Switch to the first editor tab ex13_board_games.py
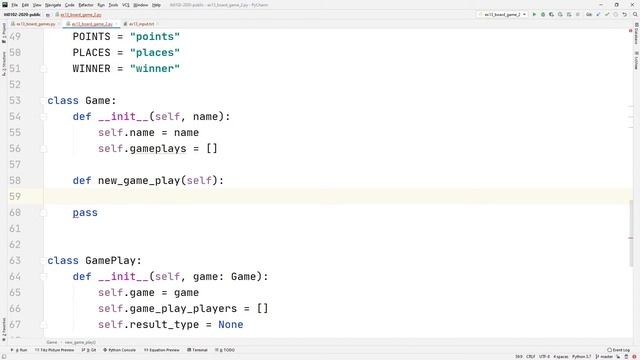The width and height of the screenshot is (640, 360). 36,24
